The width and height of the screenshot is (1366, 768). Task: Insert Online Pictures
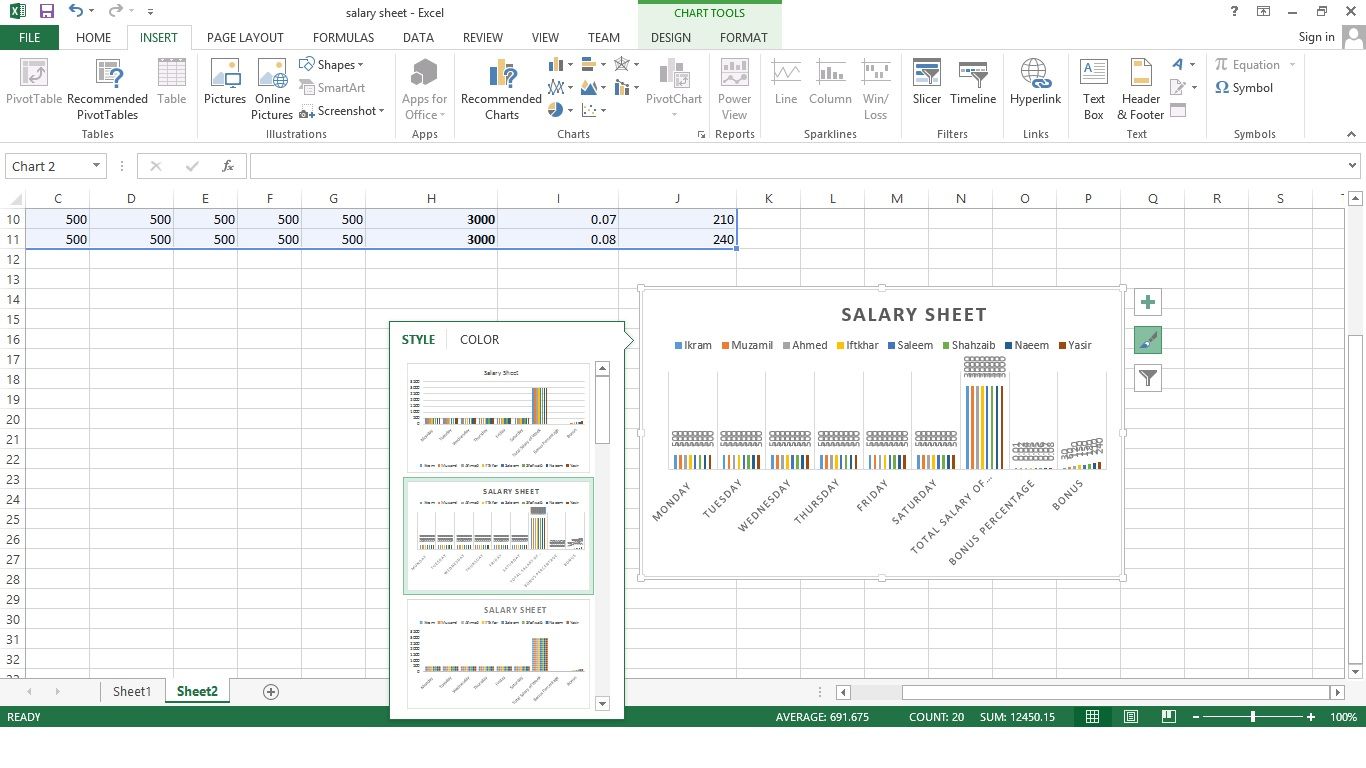272,89
